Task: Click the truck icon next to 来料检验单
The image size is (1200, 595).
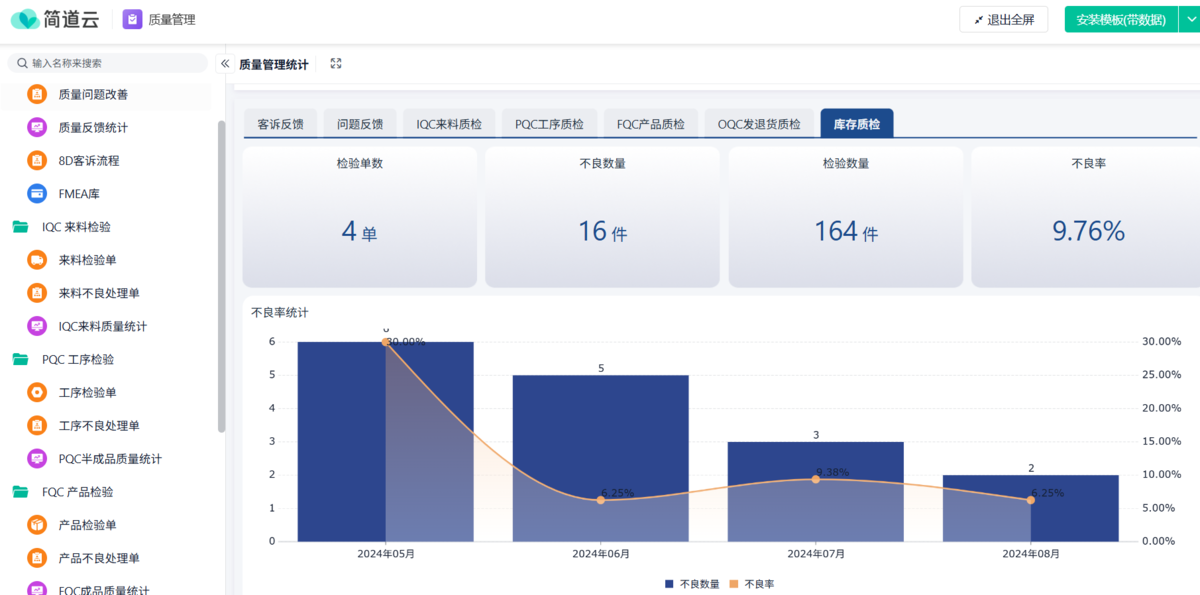Action: pyautogui.click(x=37, y=260)
